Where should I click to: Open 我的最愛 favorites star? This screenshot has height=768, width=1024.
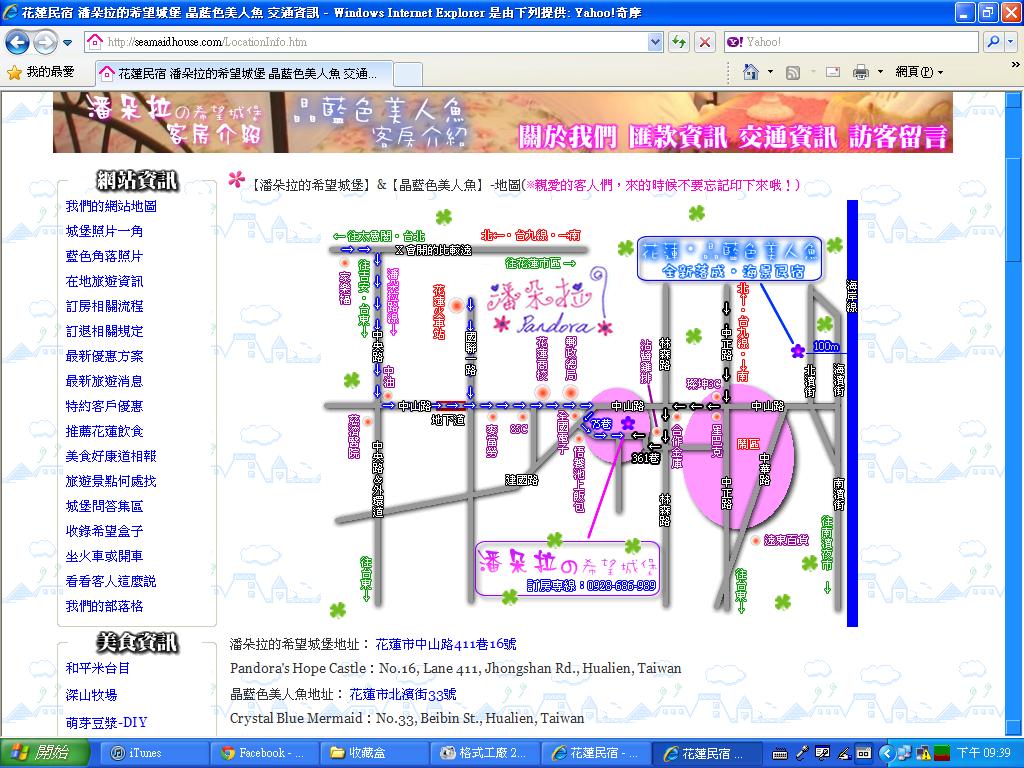coord(14,72)
